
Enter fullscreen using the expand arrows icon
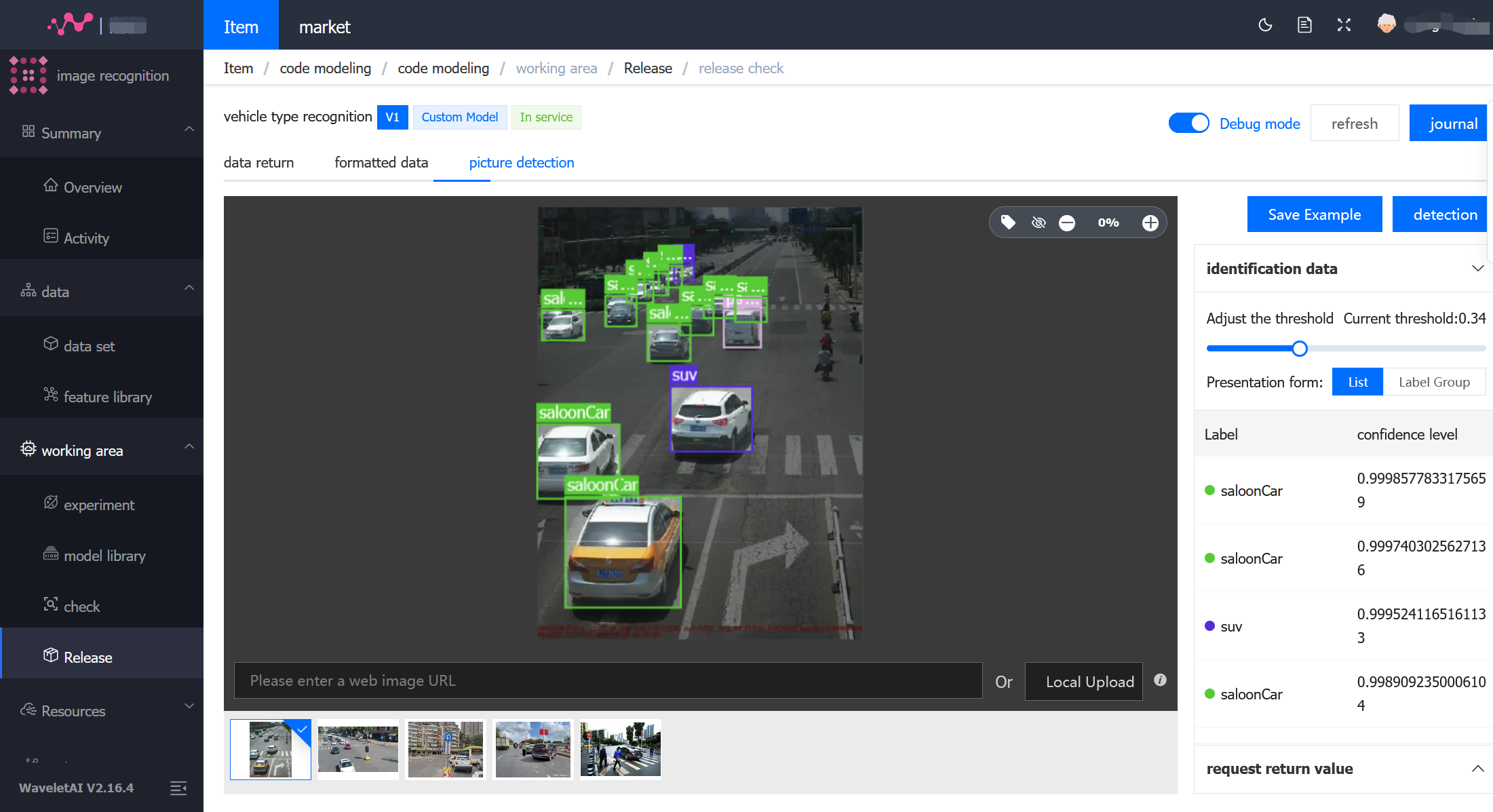pos(1343,24)
